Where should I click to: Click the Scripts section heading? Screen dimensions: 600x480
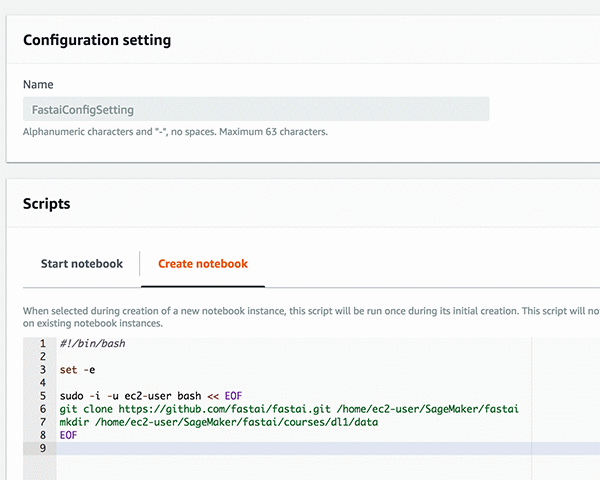pos(46,204)
